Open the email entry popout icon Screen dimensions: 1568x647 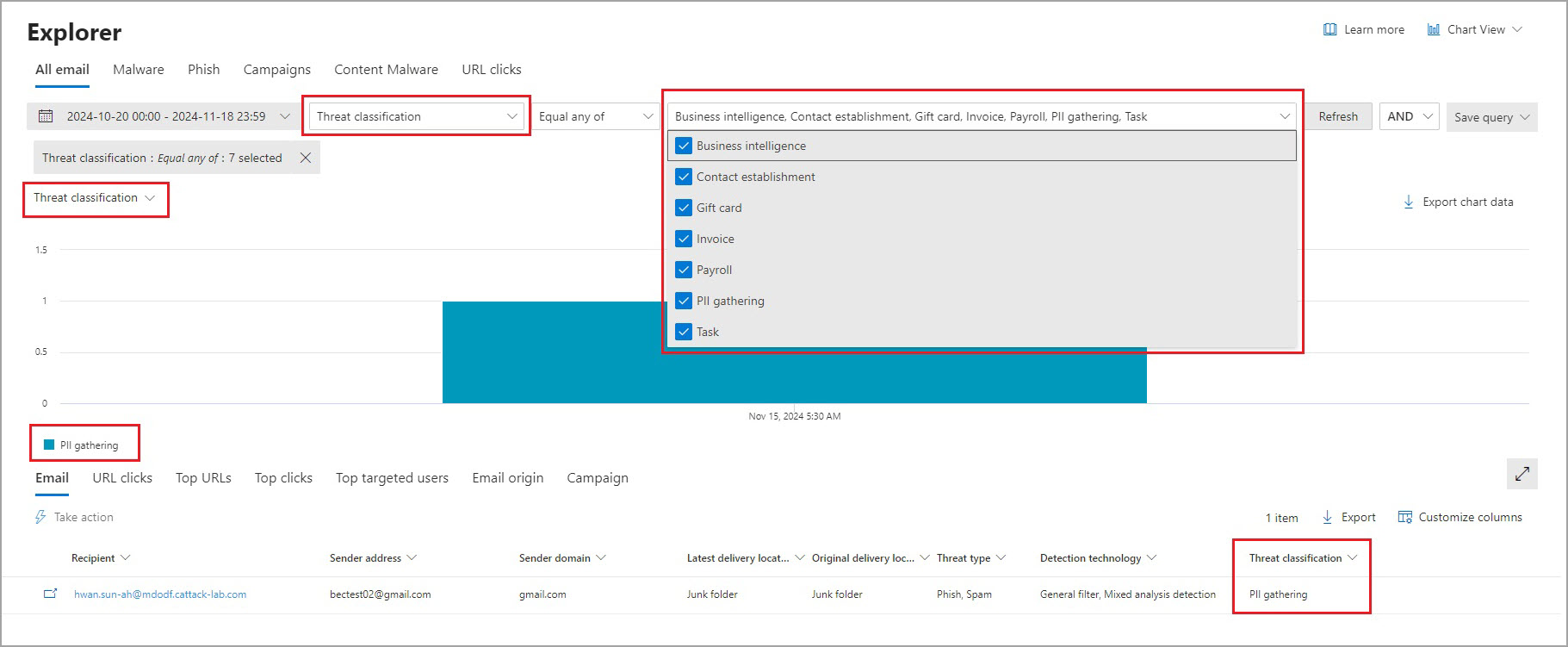(x=51, y=594)
